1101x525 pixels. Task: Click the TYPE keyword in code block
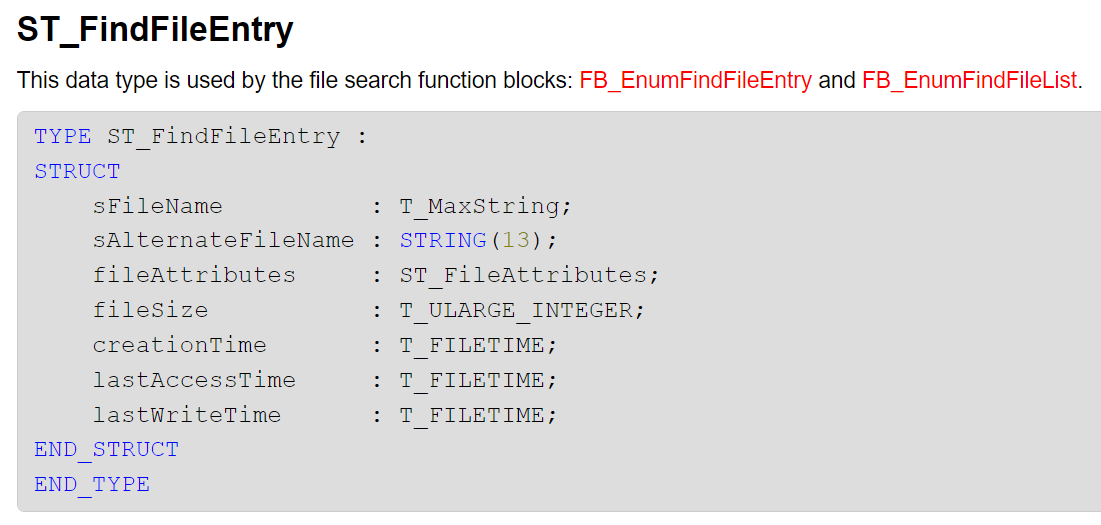tap(62, 137)
